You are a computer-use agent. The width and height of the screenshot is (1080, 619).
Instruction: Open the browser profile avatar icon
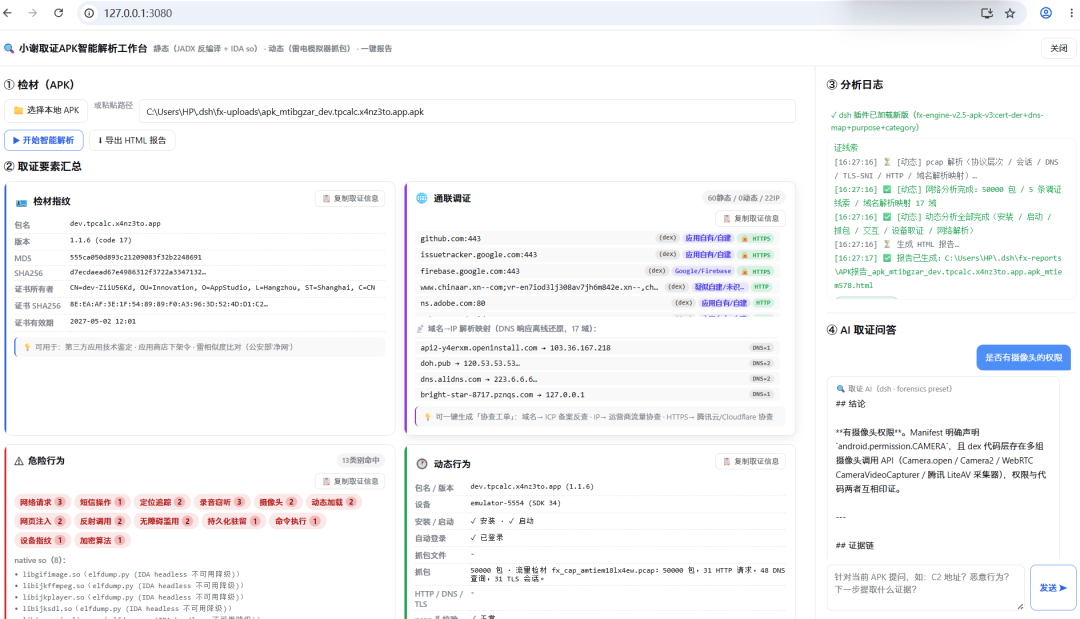point(1046,13)
